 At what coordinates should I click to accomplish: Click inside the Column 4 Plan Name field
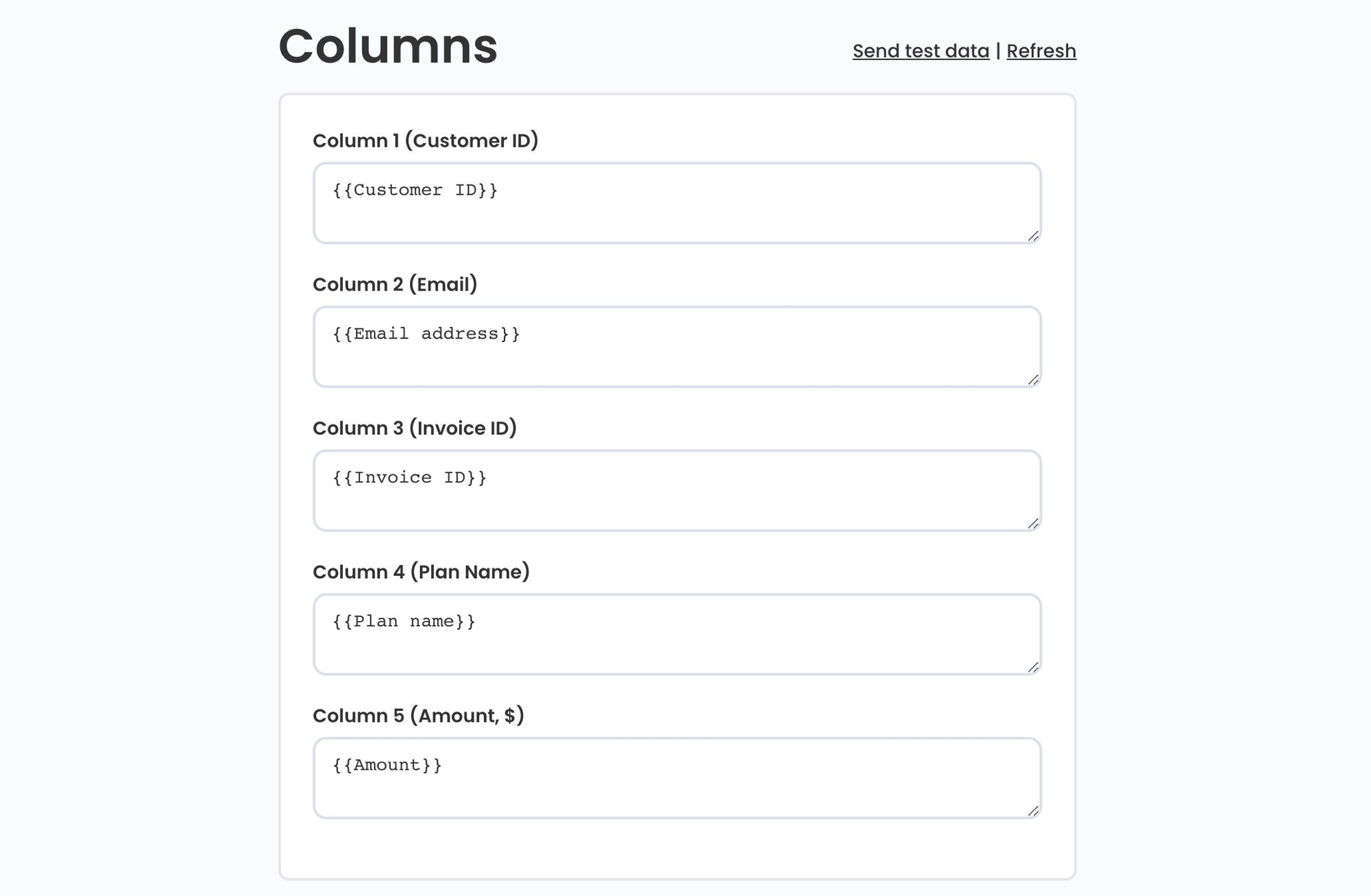(x=677, y=635)
